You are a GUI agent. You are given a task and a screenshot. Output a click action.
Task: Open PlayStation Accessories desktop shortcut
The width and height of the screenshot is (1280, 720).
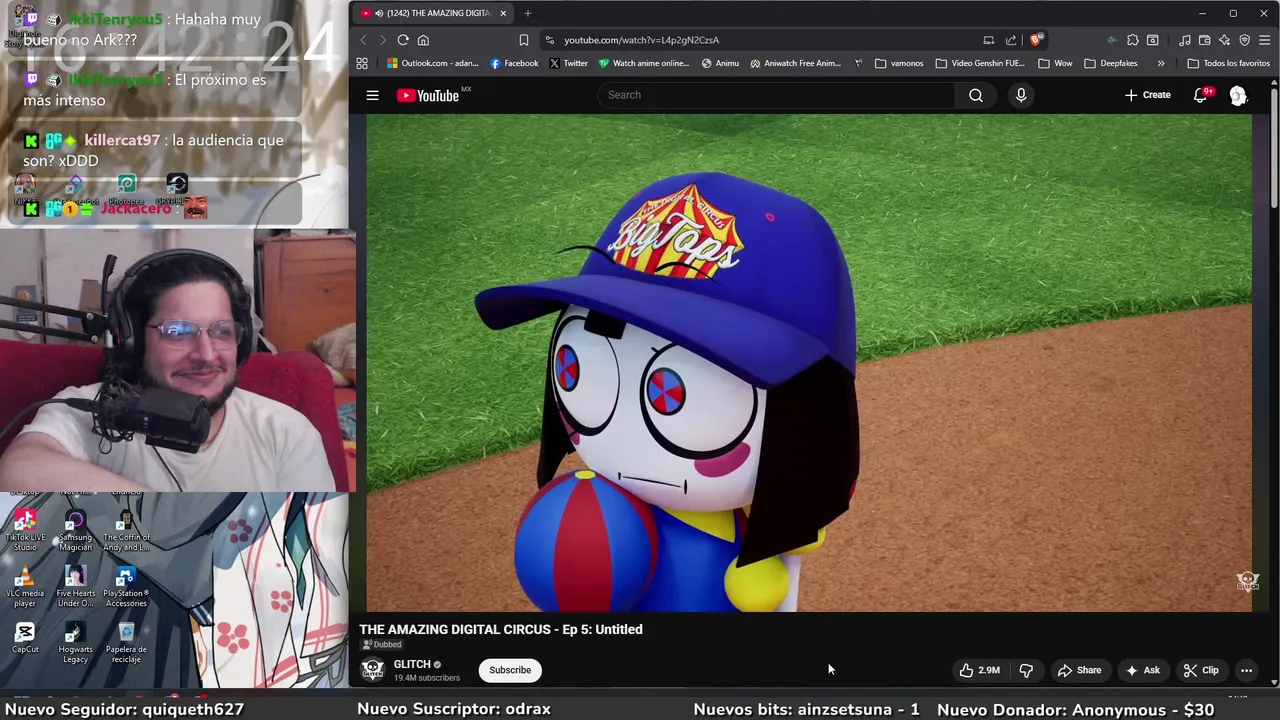(x=126, y=587)
